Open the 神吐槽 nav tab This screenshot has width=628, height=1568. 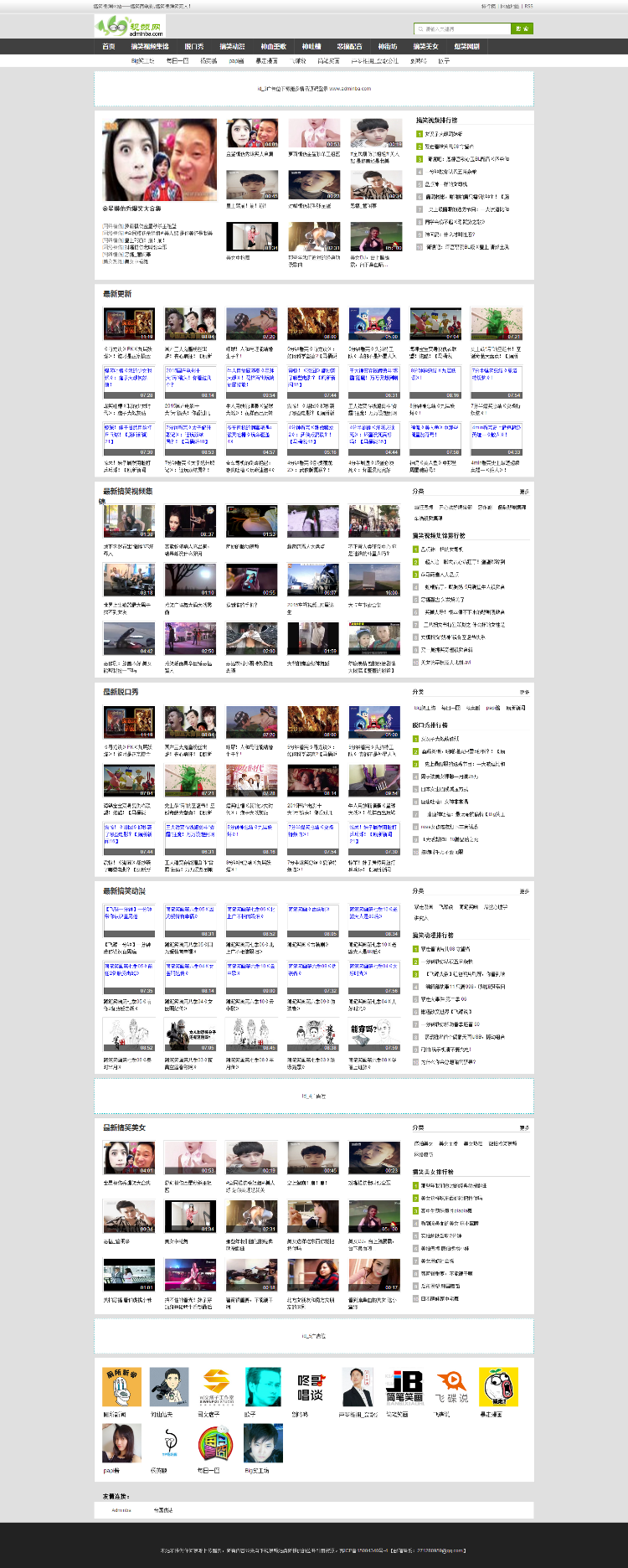point(311,47)
